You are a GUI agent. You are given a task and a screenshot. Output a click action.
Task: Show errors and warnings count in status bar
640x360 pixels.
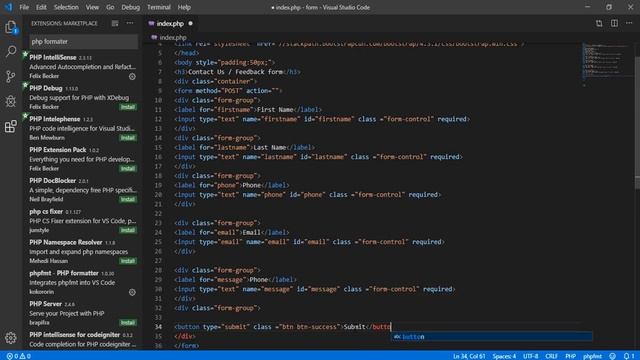click(x=19, y=356)
